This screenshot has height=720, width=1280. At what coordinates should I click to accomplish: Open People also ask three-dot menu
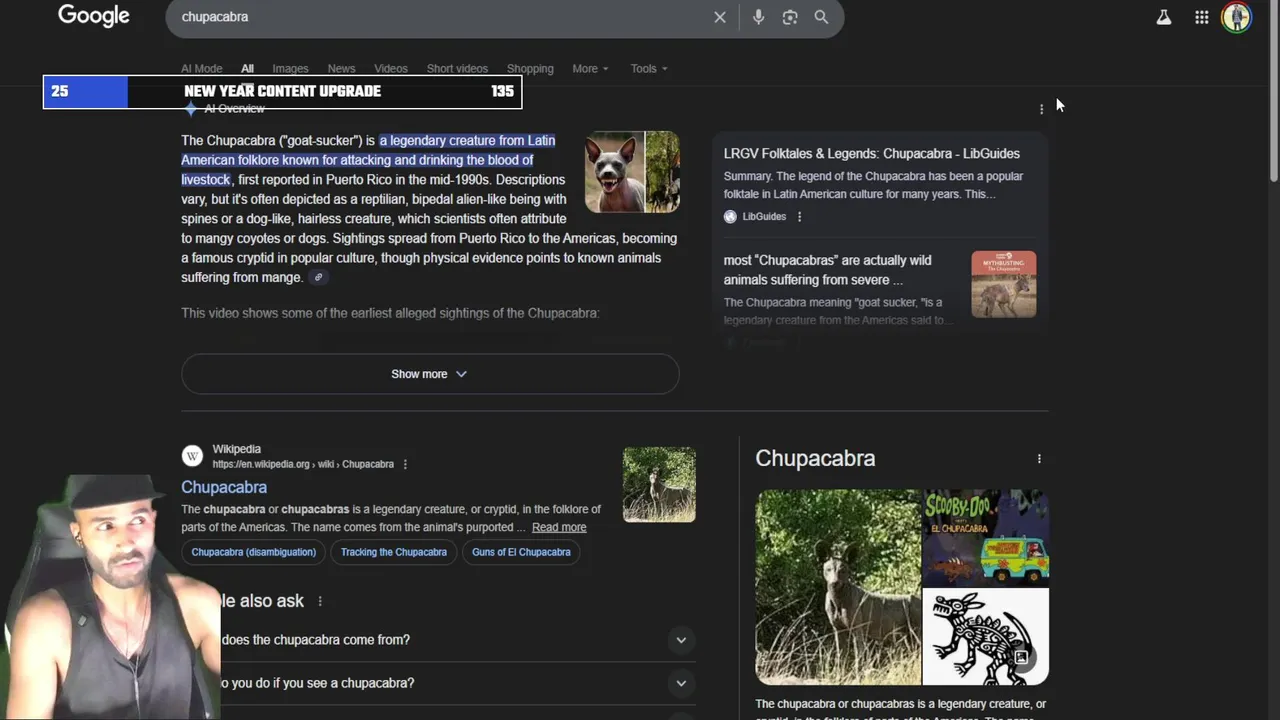pos(320,601)
